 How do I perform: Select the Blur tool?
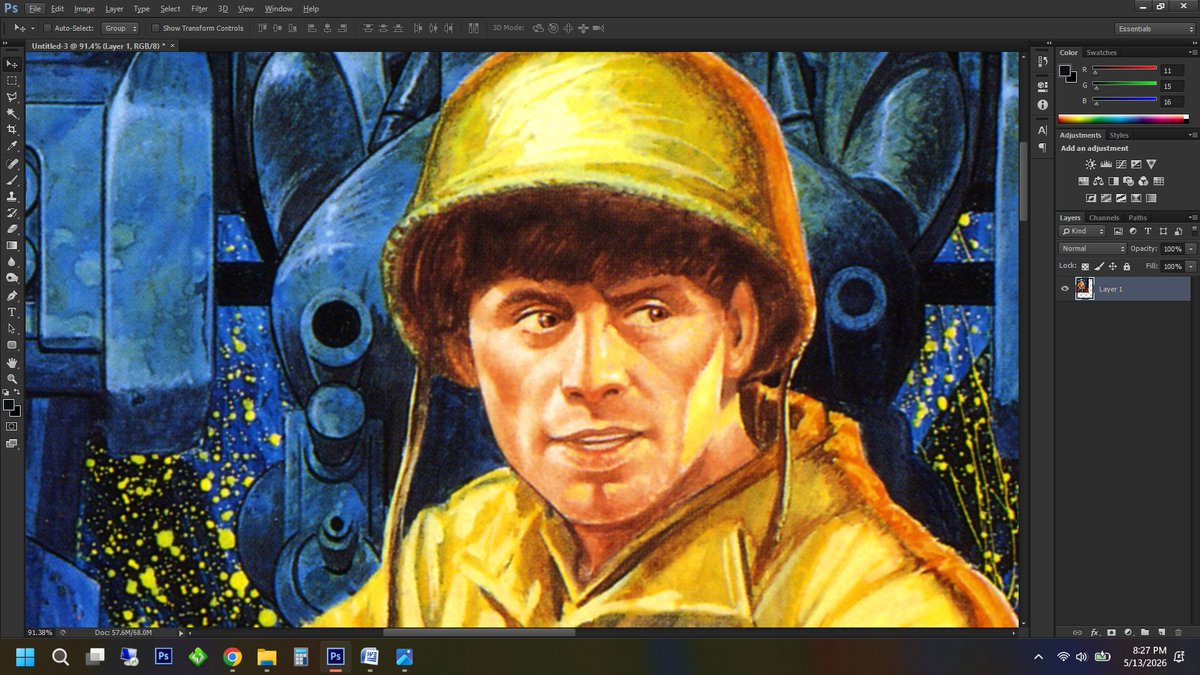point(12,262)
